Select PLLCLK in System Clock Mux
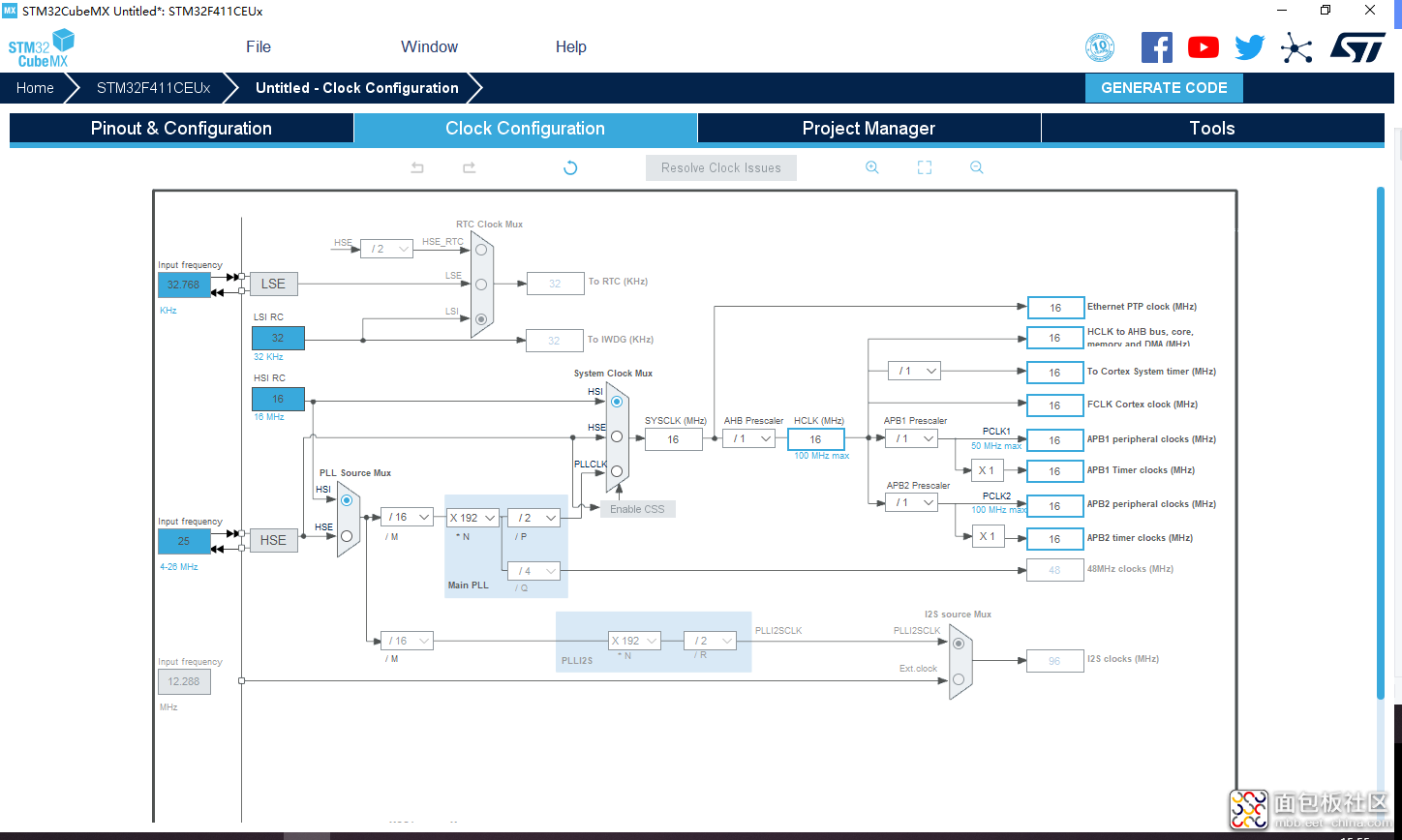The width and height of the screenshot is (1402, 840). click(x=617, y=471)
